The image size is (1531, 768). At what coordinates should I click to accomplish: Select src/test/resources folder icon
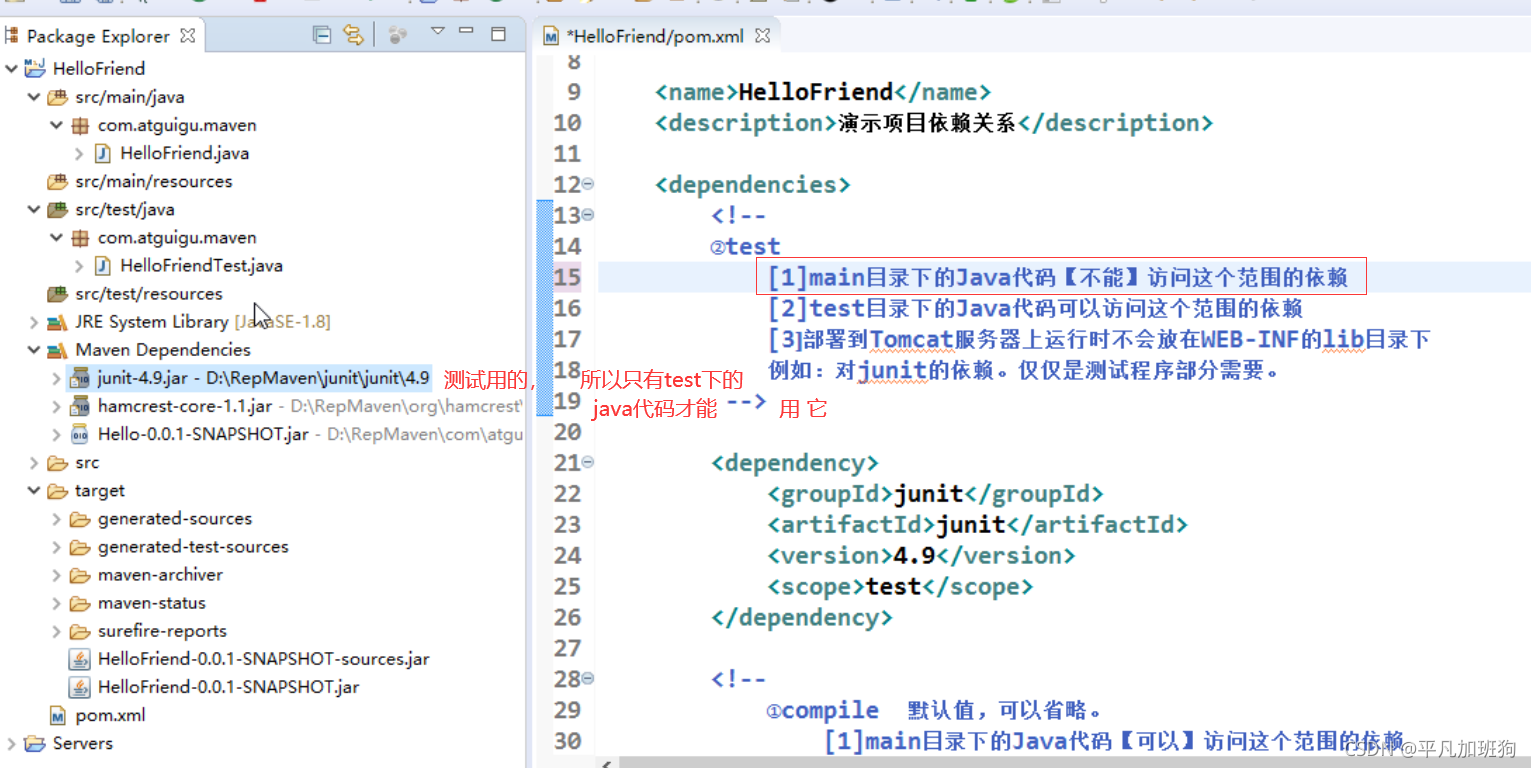[x=58, y=293]
